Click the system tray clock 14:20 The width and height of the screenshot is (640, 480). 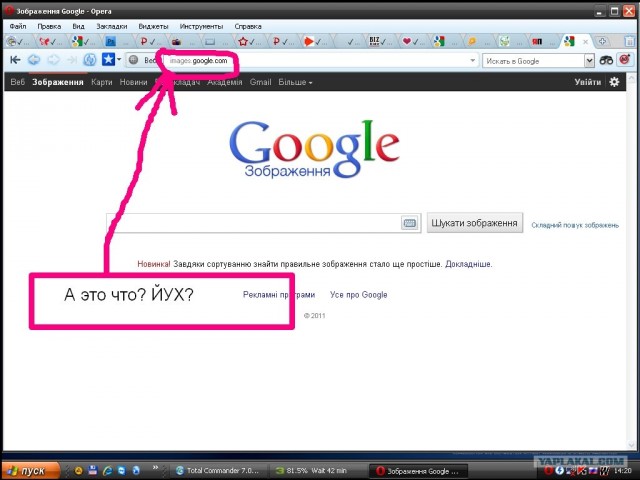click(622, 471)
